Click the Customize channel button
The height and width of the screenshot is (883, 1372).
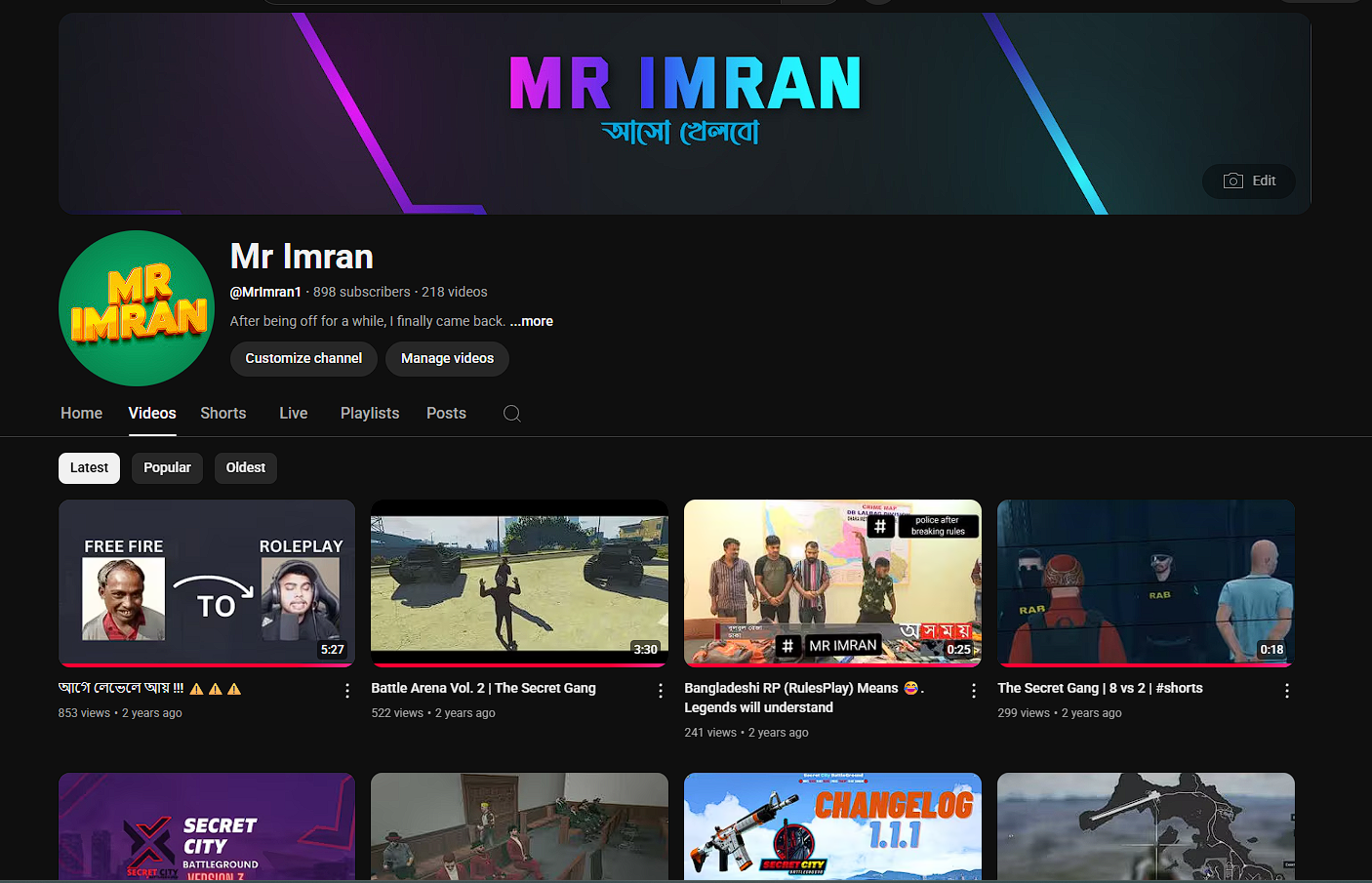[303, 359]
